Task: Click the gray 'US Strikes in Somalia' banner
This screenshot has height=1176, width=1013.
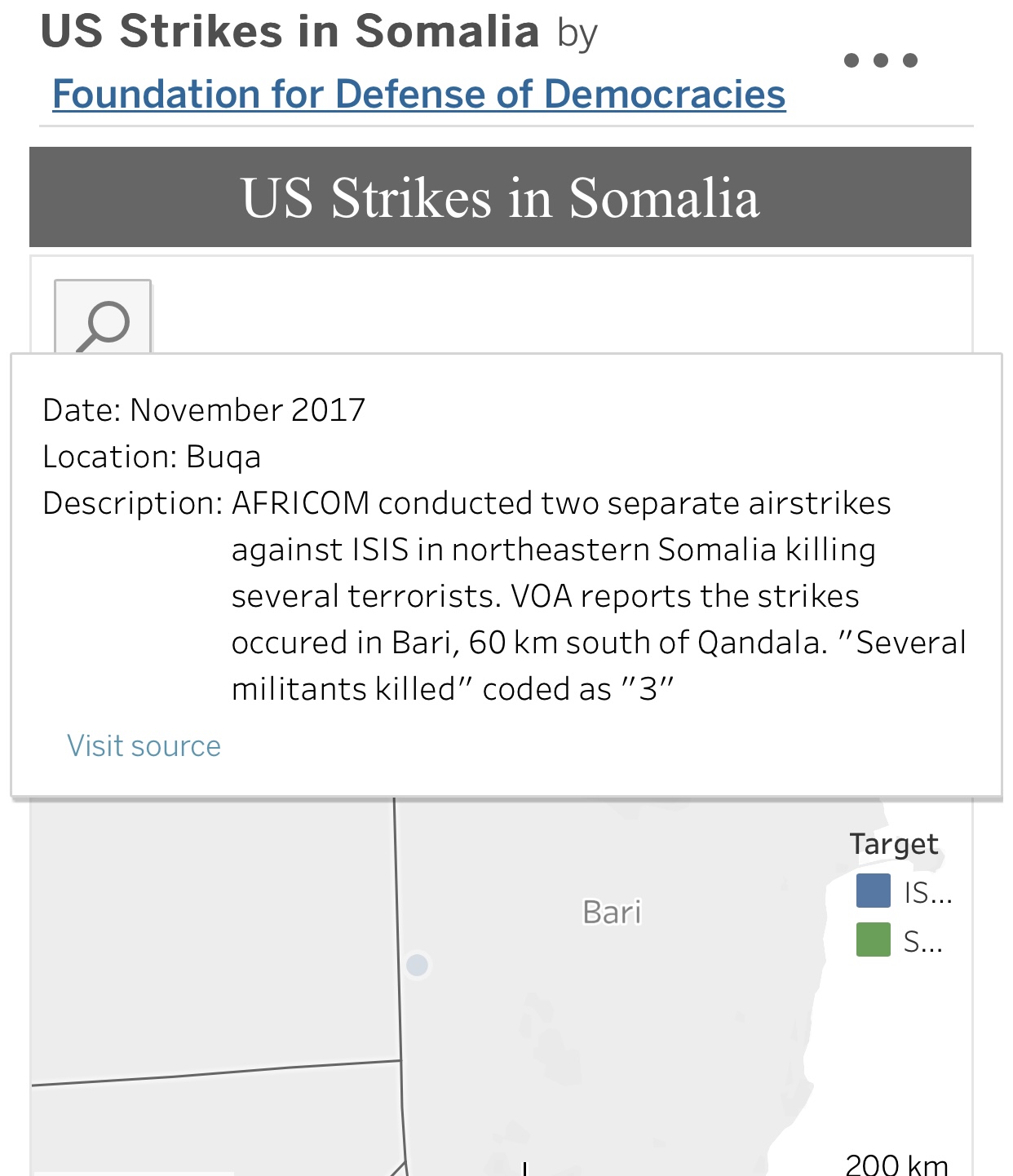Action: [x=500, y=197]
